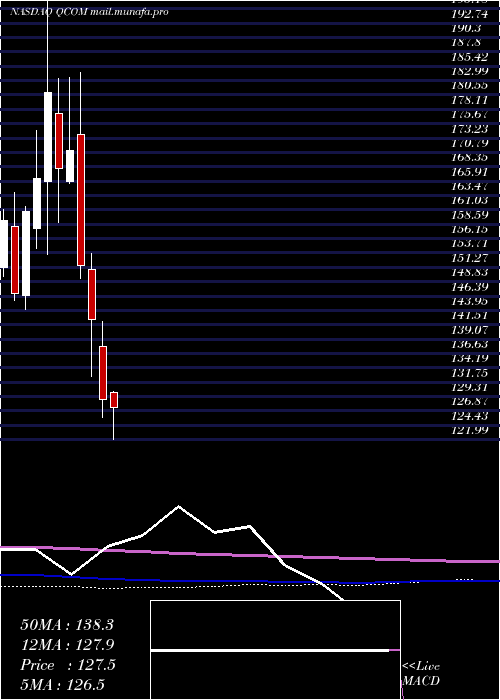Select the 126.87 axis label
The width and height of the screenshot is (500, 700).
click(470, 401)
